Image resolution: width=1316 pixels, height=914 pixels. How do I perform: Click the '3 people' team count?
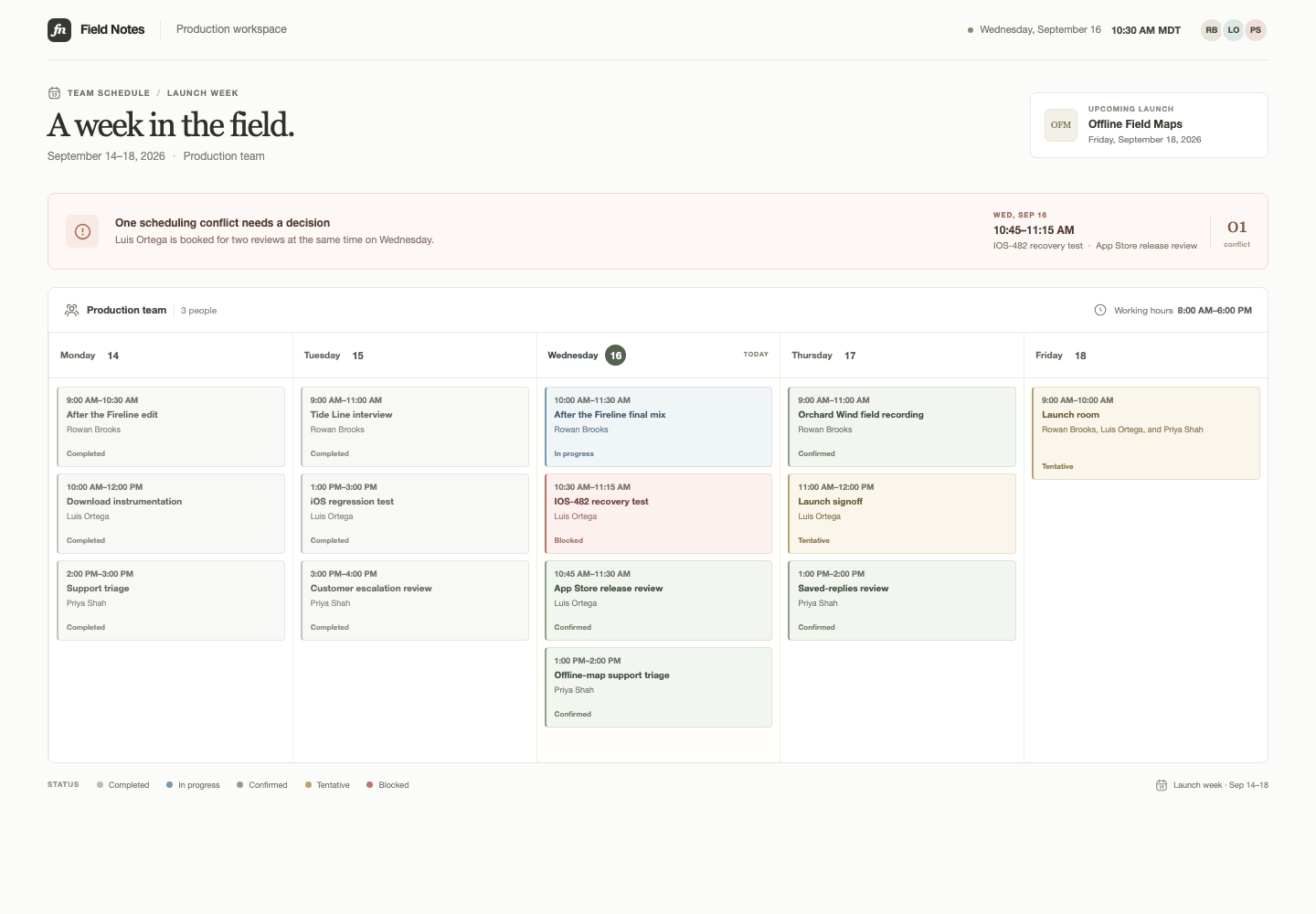pos(198,311)
